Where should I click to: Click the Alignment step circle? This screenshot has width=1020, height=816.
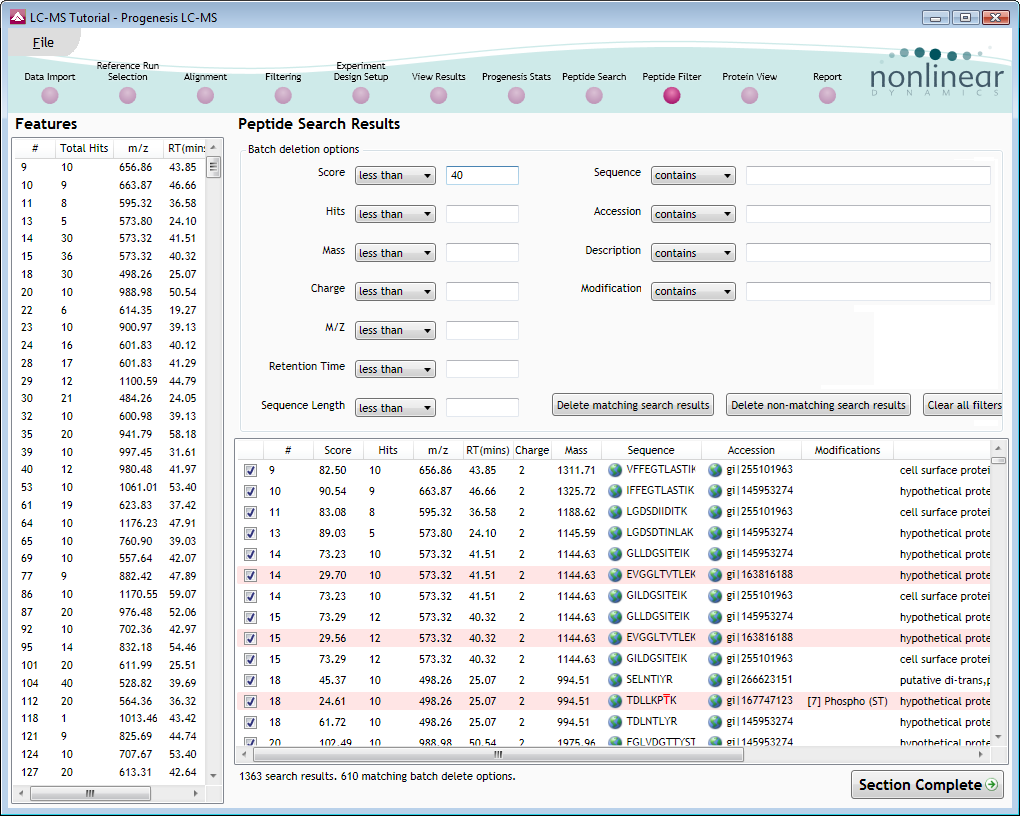tap(205, 96)
